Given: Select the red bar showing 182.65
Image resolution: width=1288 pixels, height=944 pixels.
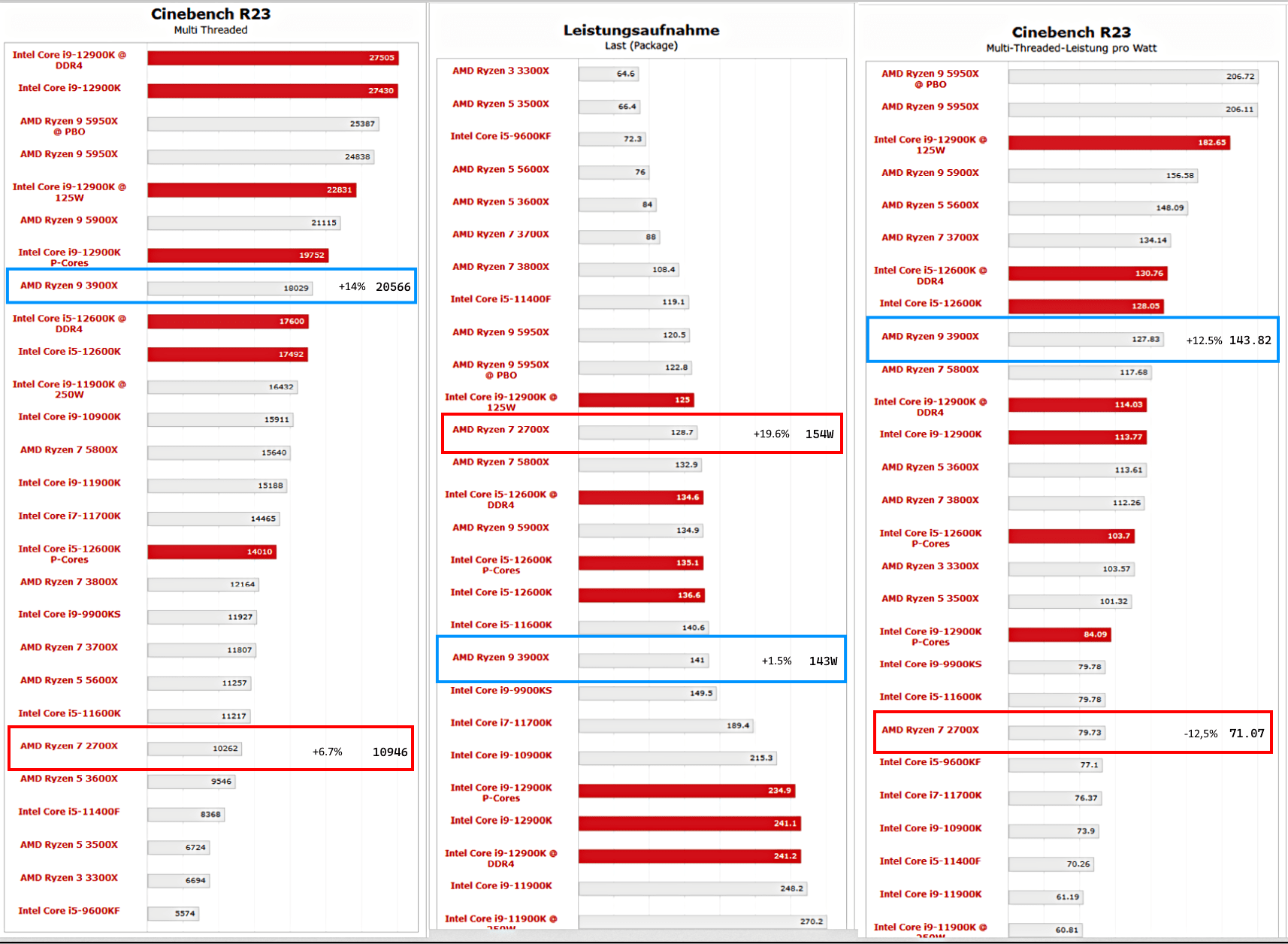Looking at the screenshot, I should pos(1119,143).
